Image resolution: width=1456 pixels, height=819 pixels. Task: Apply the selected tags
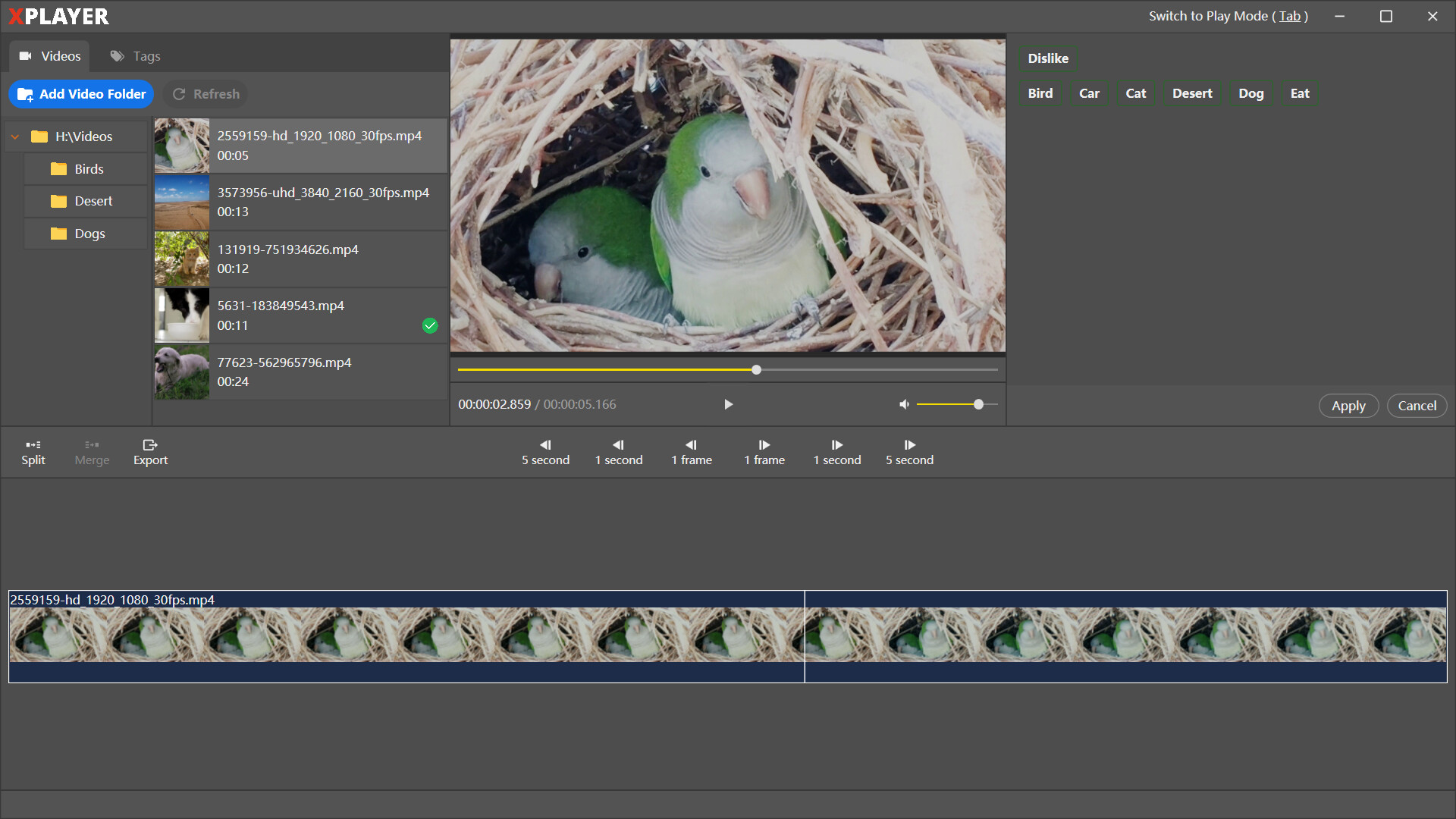pyautogui.click(x=1348, y=406)
